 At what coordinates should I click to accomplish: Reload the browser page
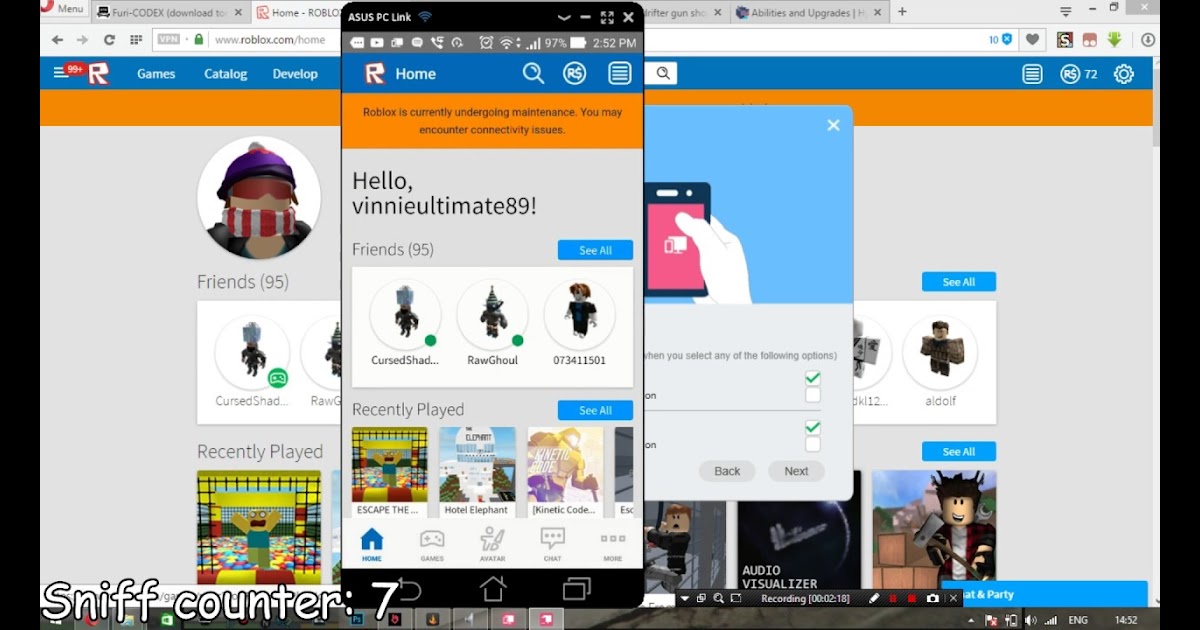[108, 40]
